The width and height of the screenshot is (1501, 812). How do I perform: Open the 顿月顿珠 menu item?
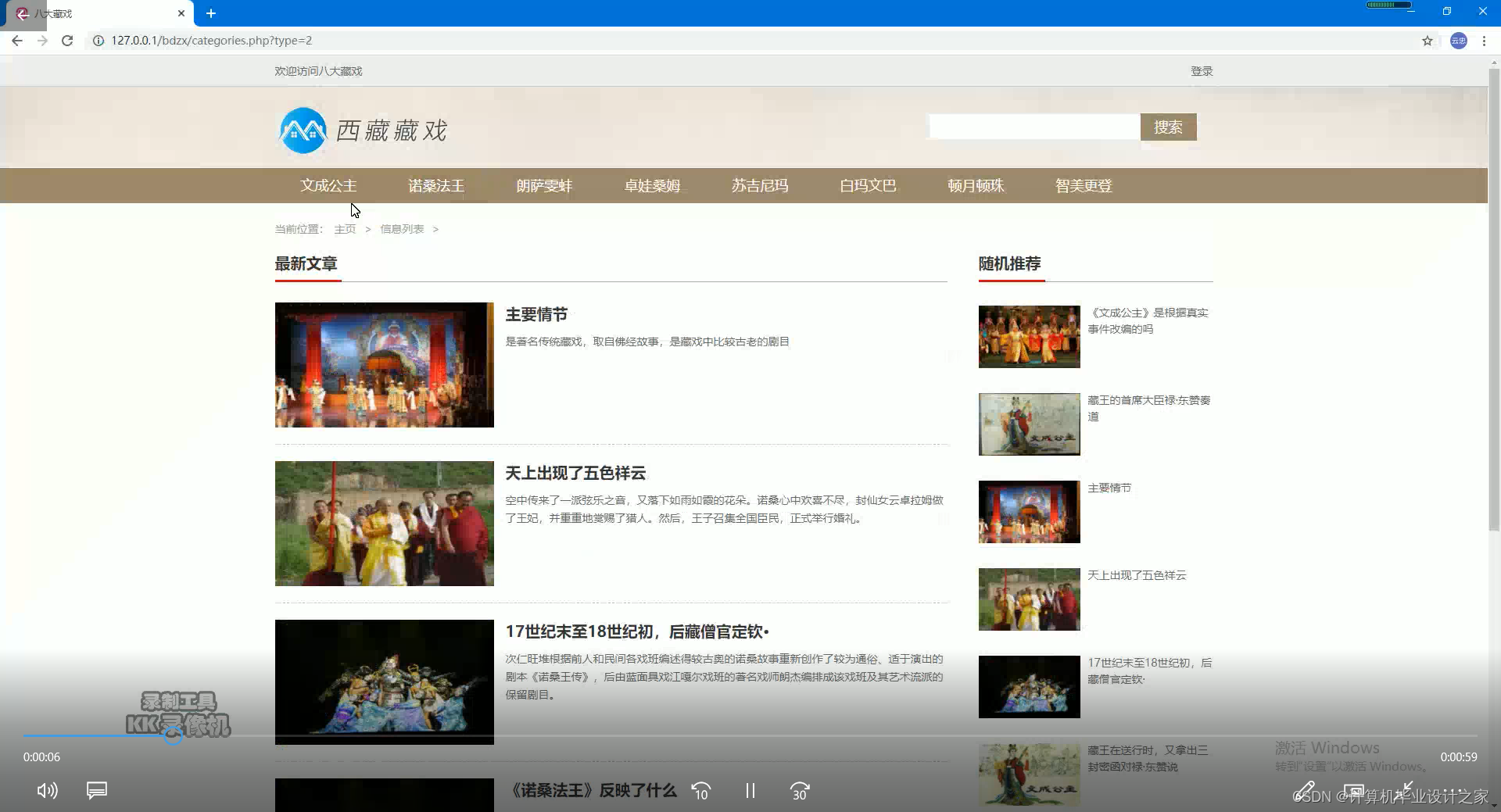[976, 185]
